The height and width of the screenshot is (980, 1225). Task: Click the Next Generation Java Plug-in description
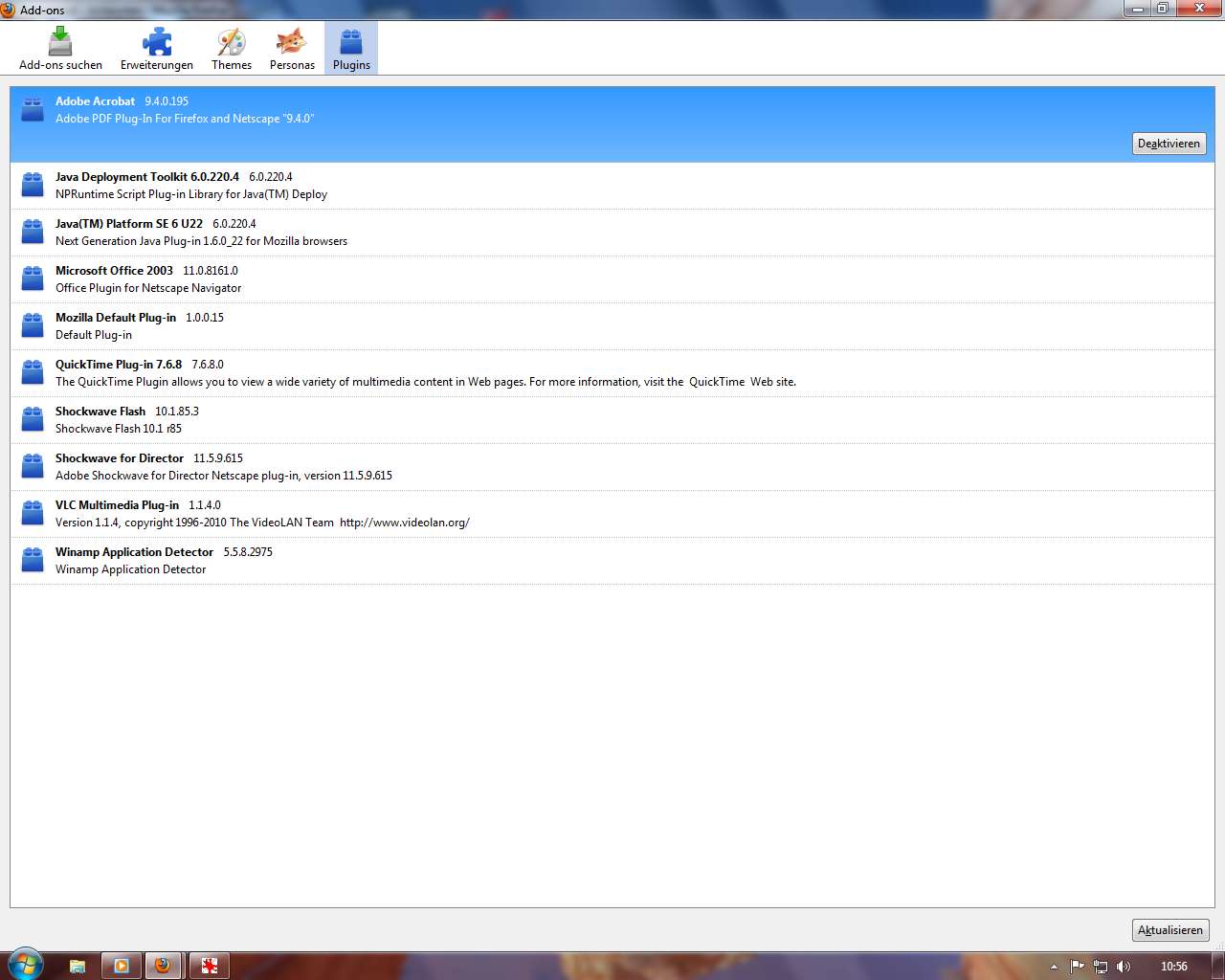(x=201, y=241)
